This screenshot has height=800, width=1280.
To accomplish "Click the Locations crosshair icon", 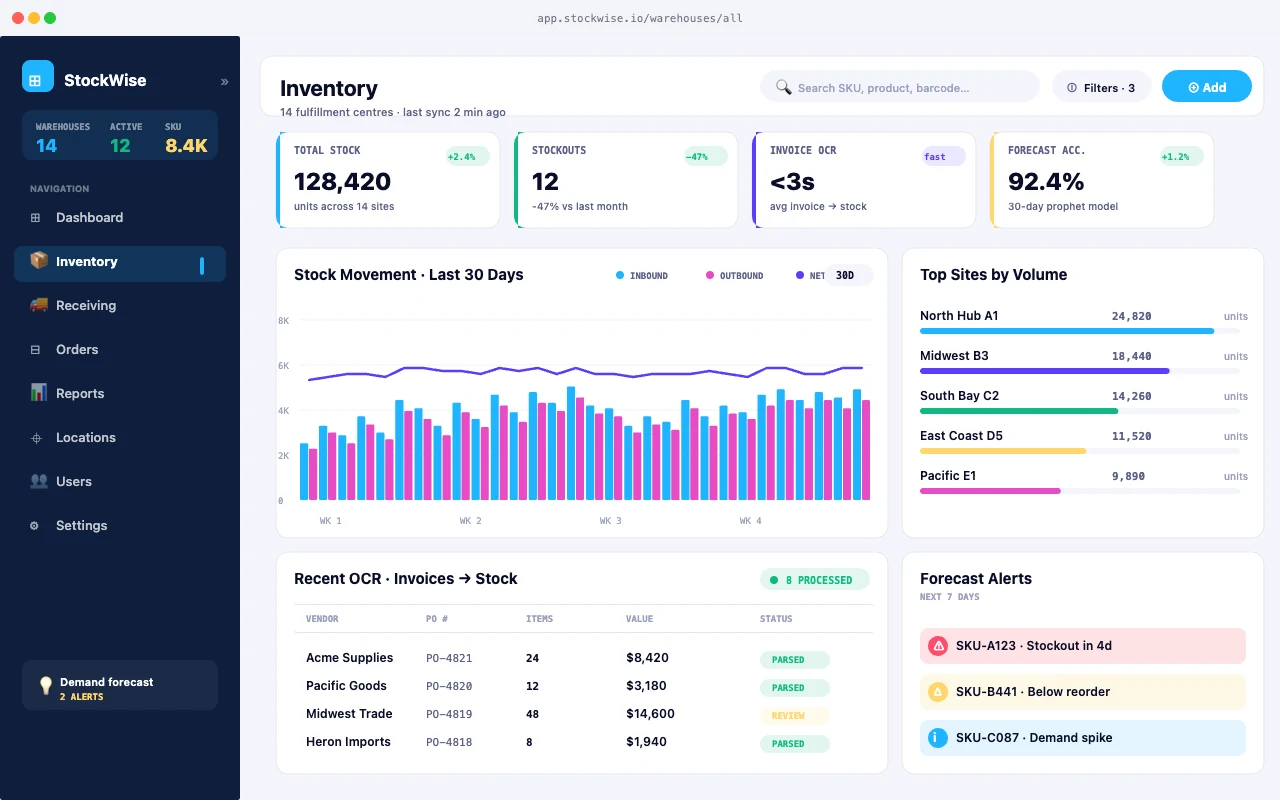I will (x=36, y=438).
